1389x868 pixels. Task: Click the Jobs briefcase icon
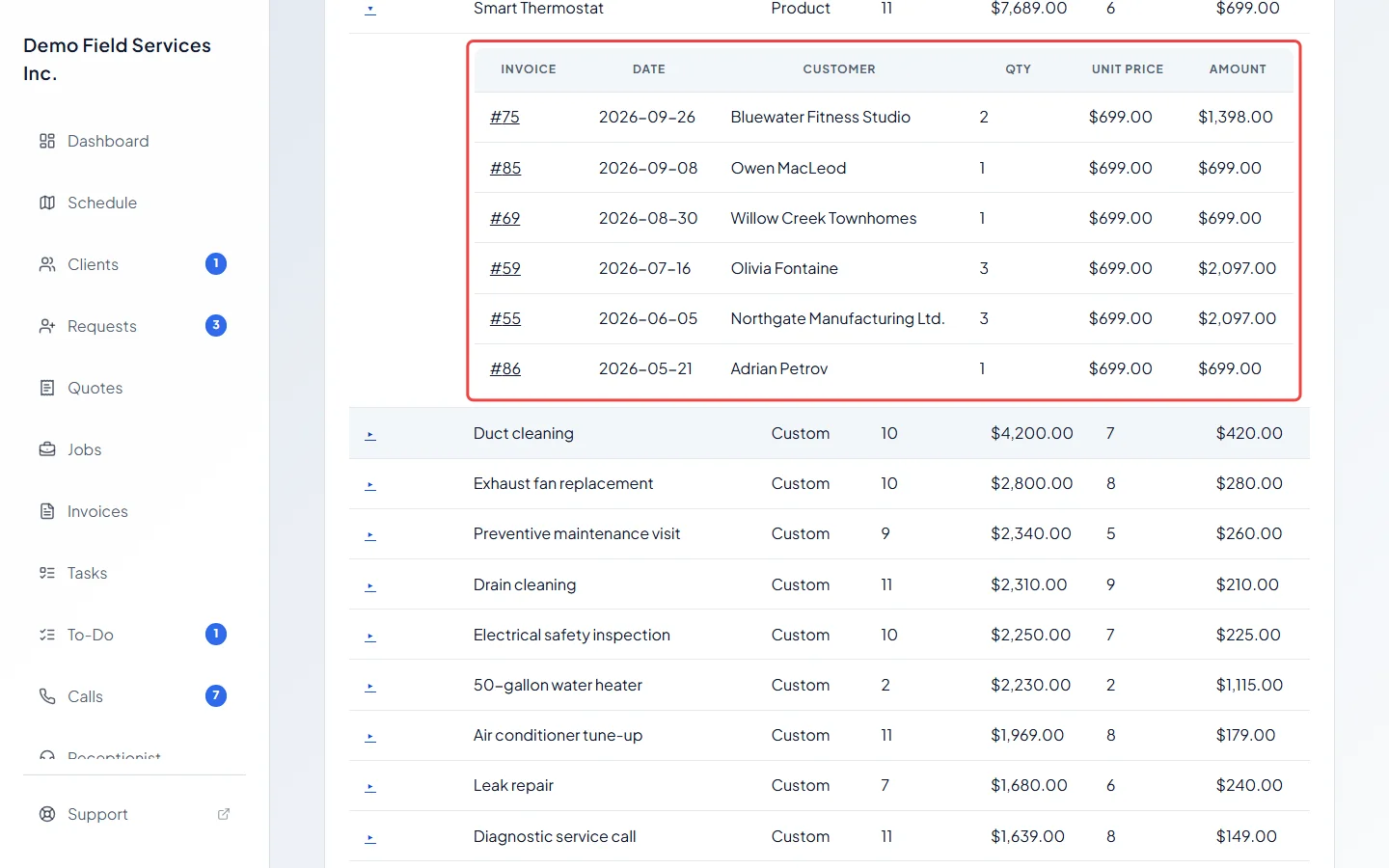47,449
